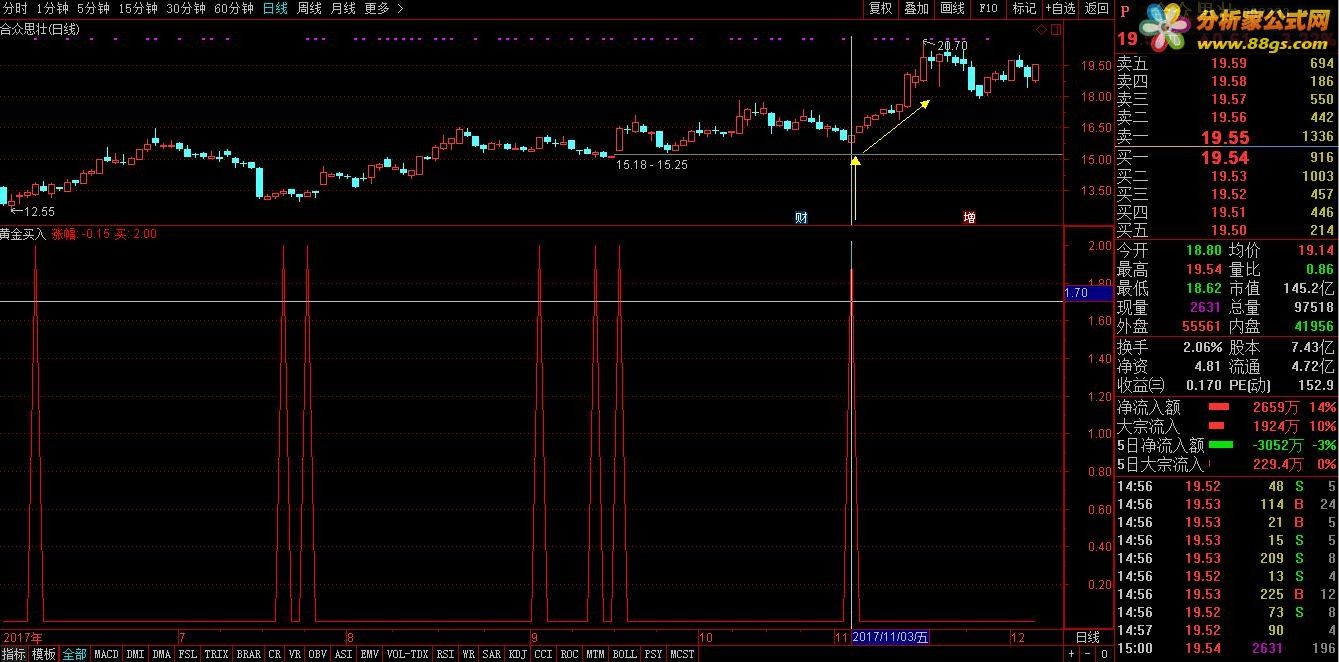Click the 返回 back button

point(1097,8)
